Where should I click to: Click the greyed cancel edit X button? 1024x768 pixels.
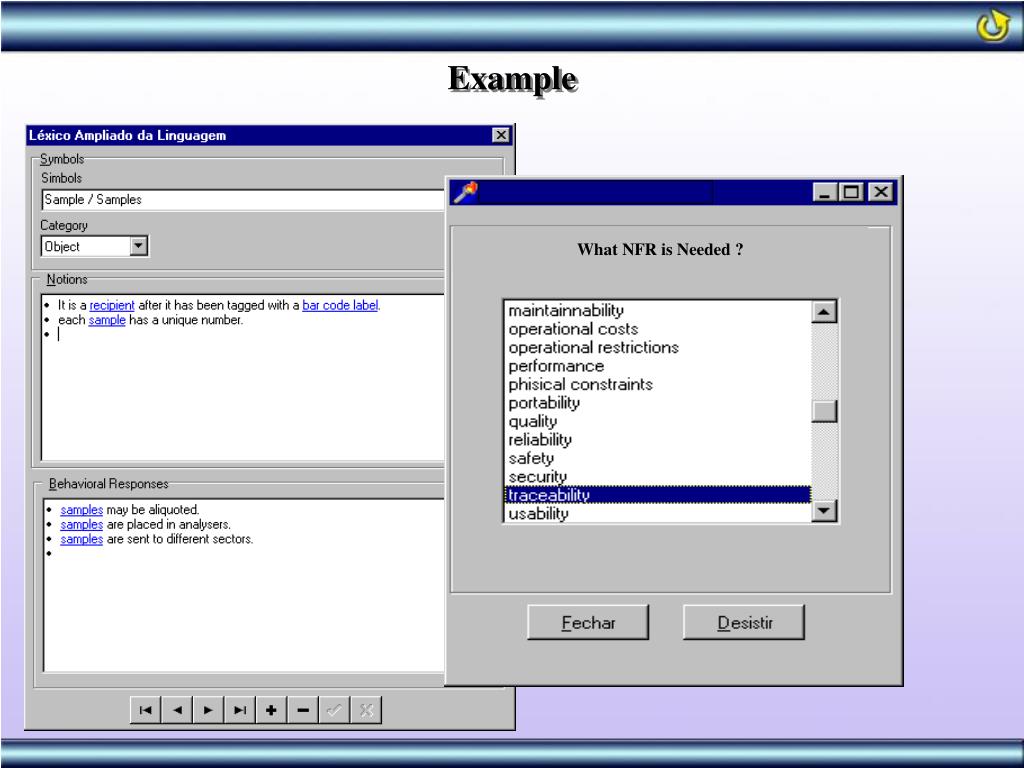[x=366, y=710]
